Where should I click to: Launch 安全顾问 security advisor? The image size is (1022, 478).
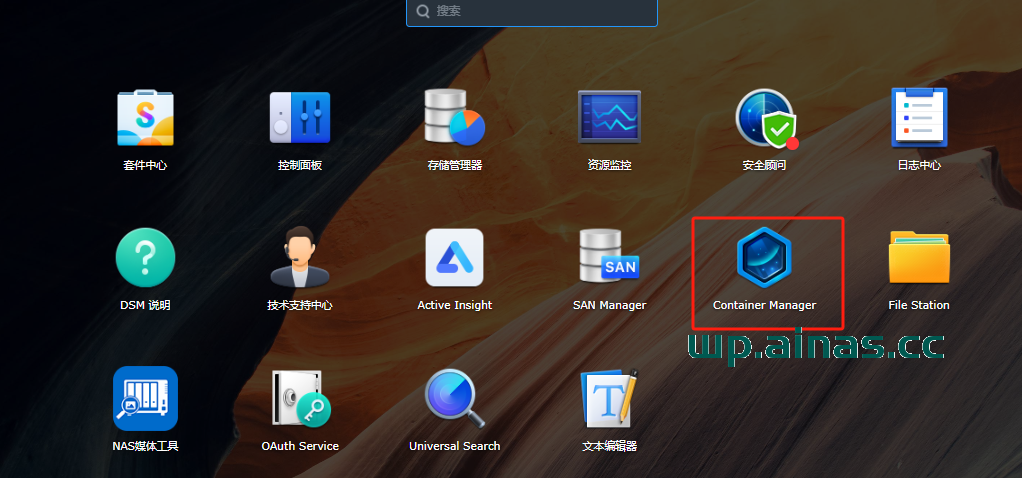[x=765, y=118]
